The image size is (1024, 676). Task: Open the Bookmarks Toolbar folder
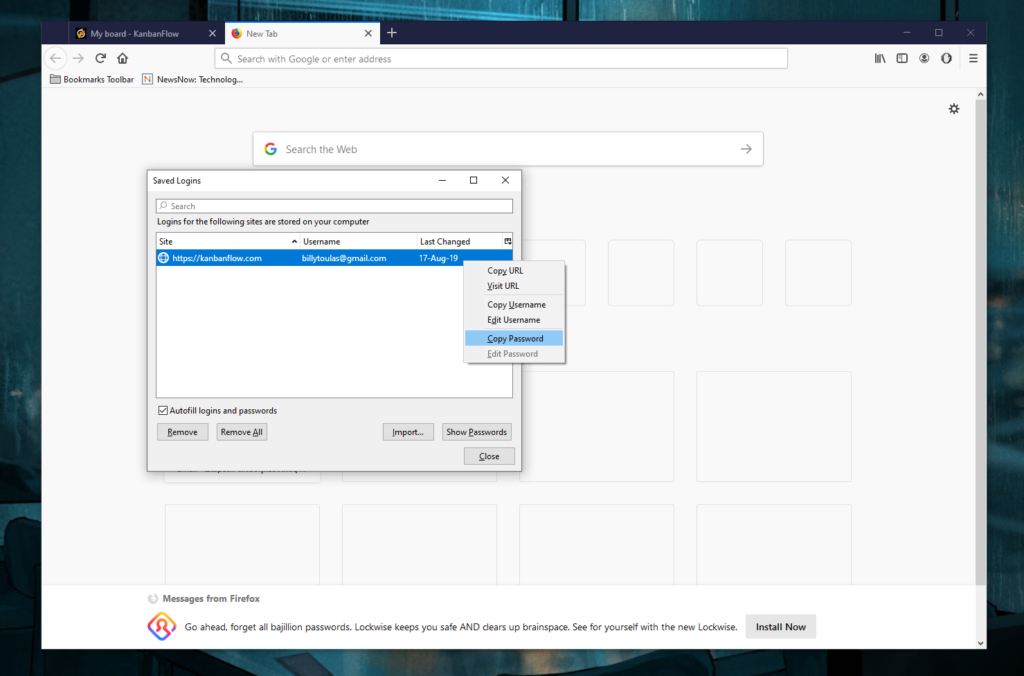coord(92,79)
